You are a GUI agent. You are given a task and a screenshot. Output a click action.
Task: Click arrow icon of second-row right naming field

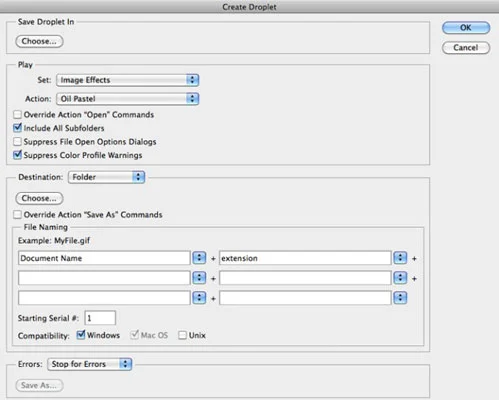pyautogui.click(x=400, y=278)
